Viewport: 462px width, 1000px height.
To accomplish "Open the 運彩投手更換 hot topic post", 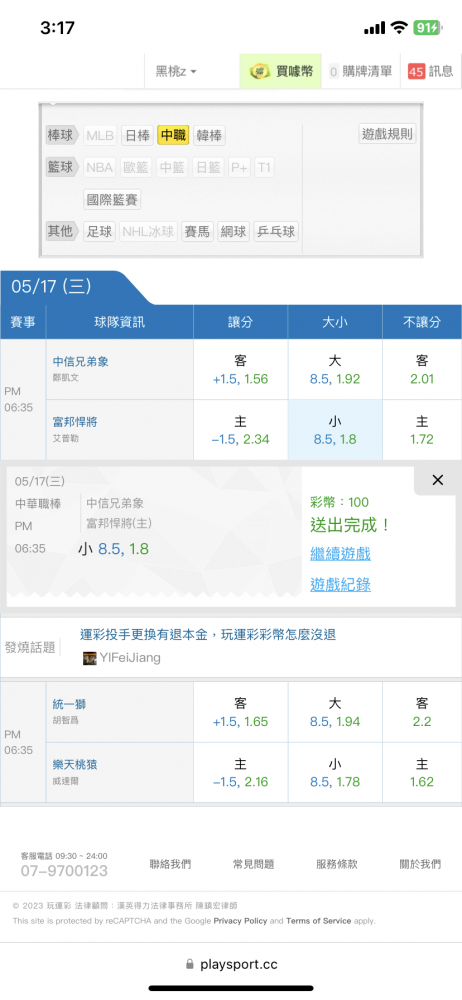I will coord(208,635).
